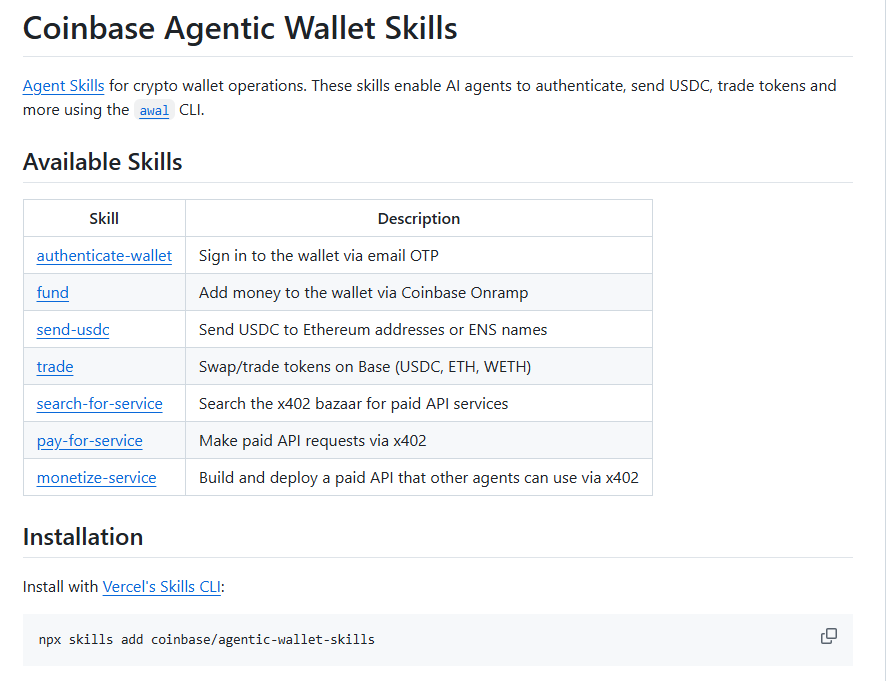
Task: Open the pay-for-service skill
Action: click(x=89, y=441)
